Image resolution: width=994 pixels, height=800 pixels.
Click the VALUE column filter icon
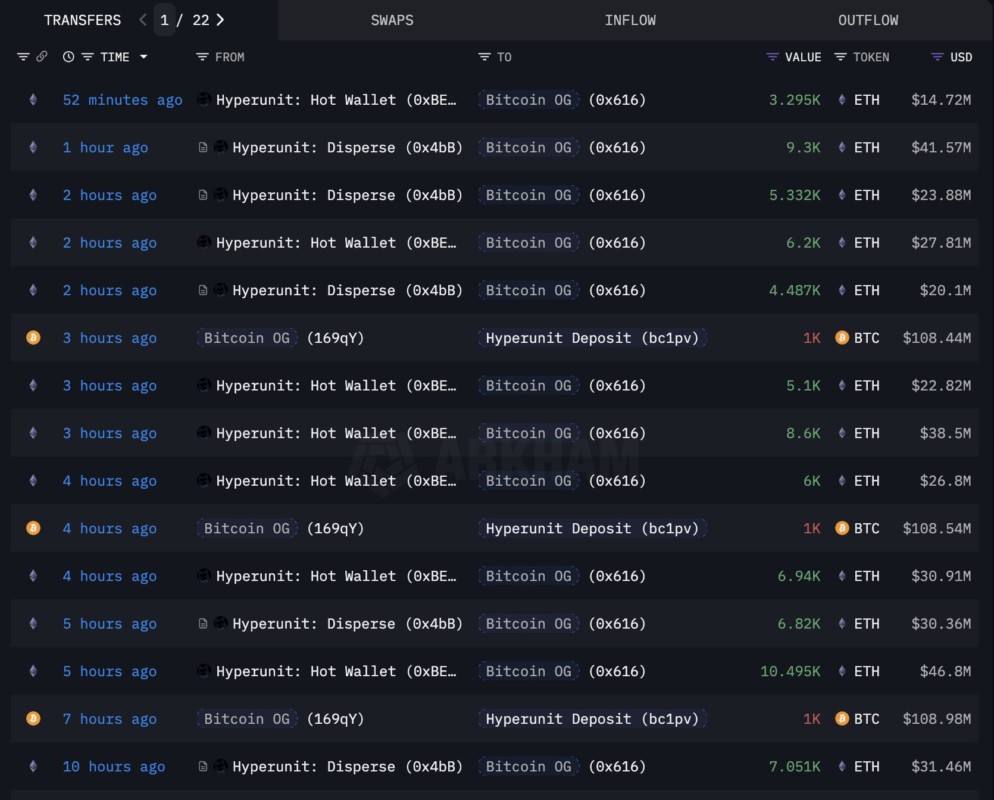(x=772, y=57)
